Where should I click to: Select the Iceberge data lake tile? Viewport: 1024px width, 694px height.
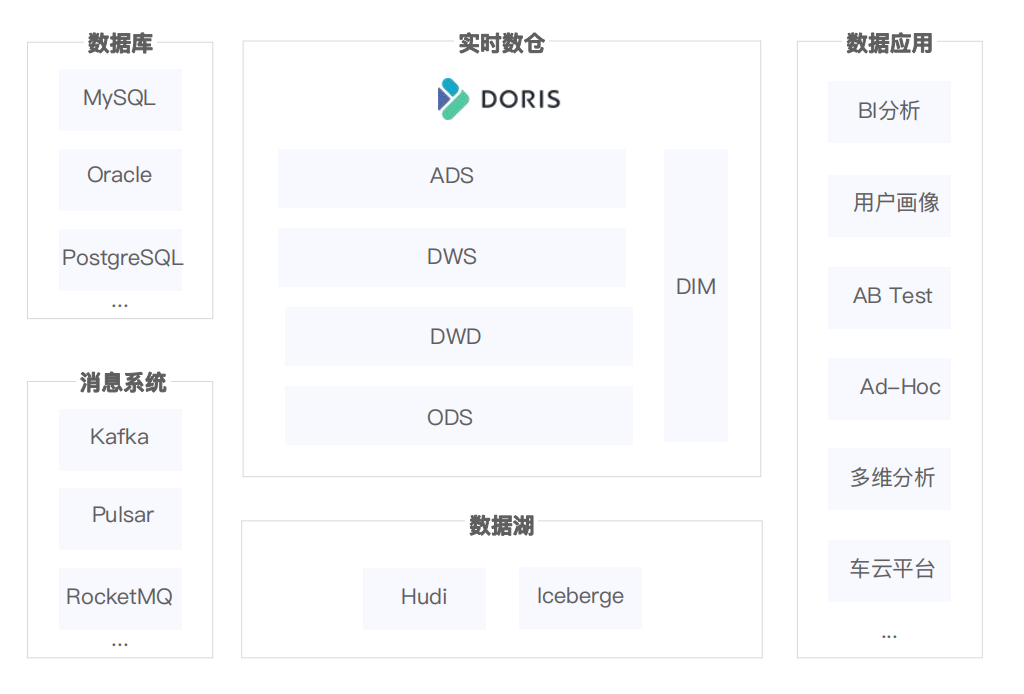(x=580, y=597)
